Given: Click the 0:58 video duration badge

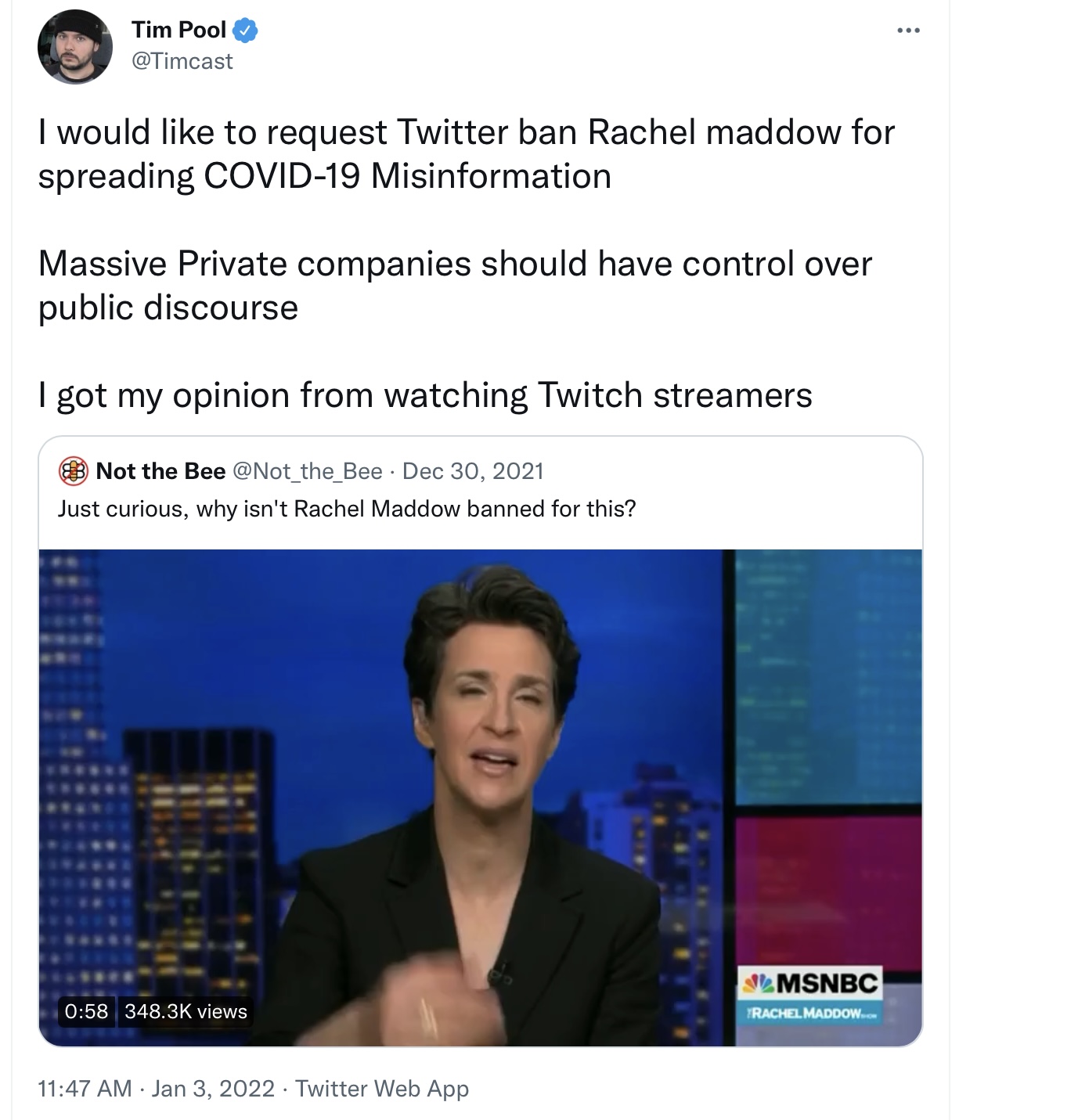Looking at the screenshot, I should (86, 1011).
